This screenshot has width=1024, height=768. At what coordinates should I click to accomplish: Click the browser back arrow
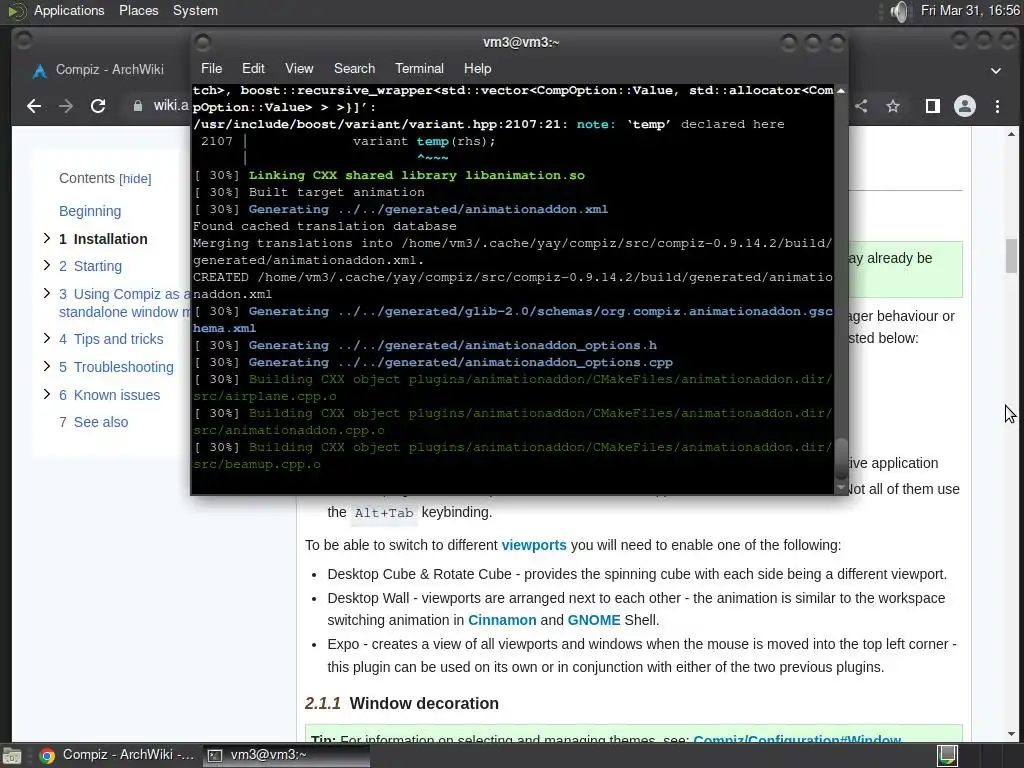[x=34, y=106]
